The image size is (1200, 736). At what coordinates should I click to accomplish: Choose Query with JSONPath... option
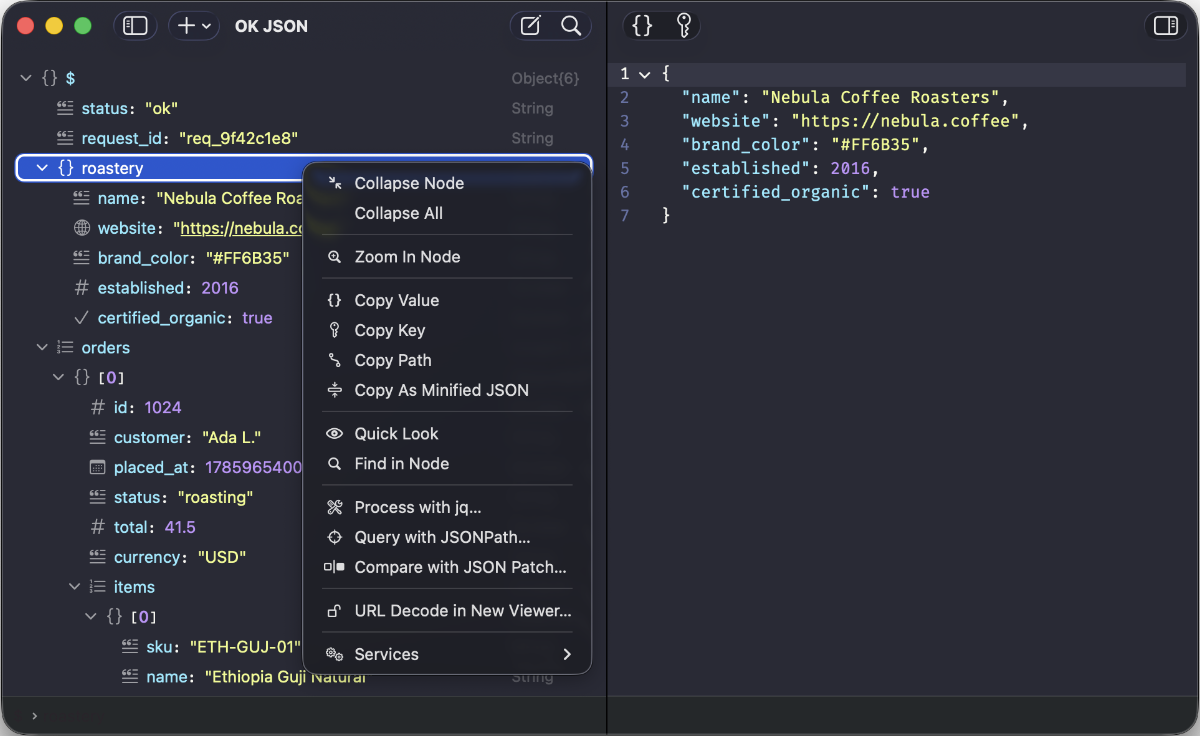447,537
